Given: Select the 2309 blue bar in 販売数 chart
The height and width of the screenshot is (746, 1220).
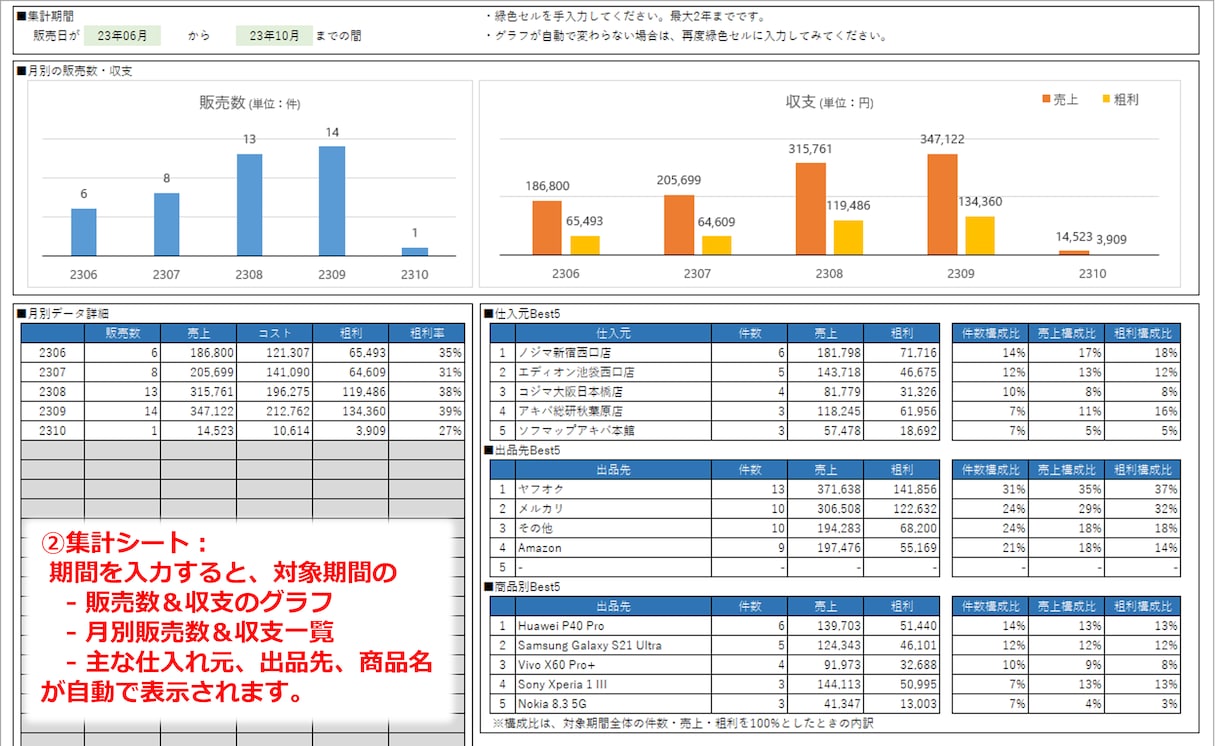Looking at the screenshot, I should [x=332, y=201].
